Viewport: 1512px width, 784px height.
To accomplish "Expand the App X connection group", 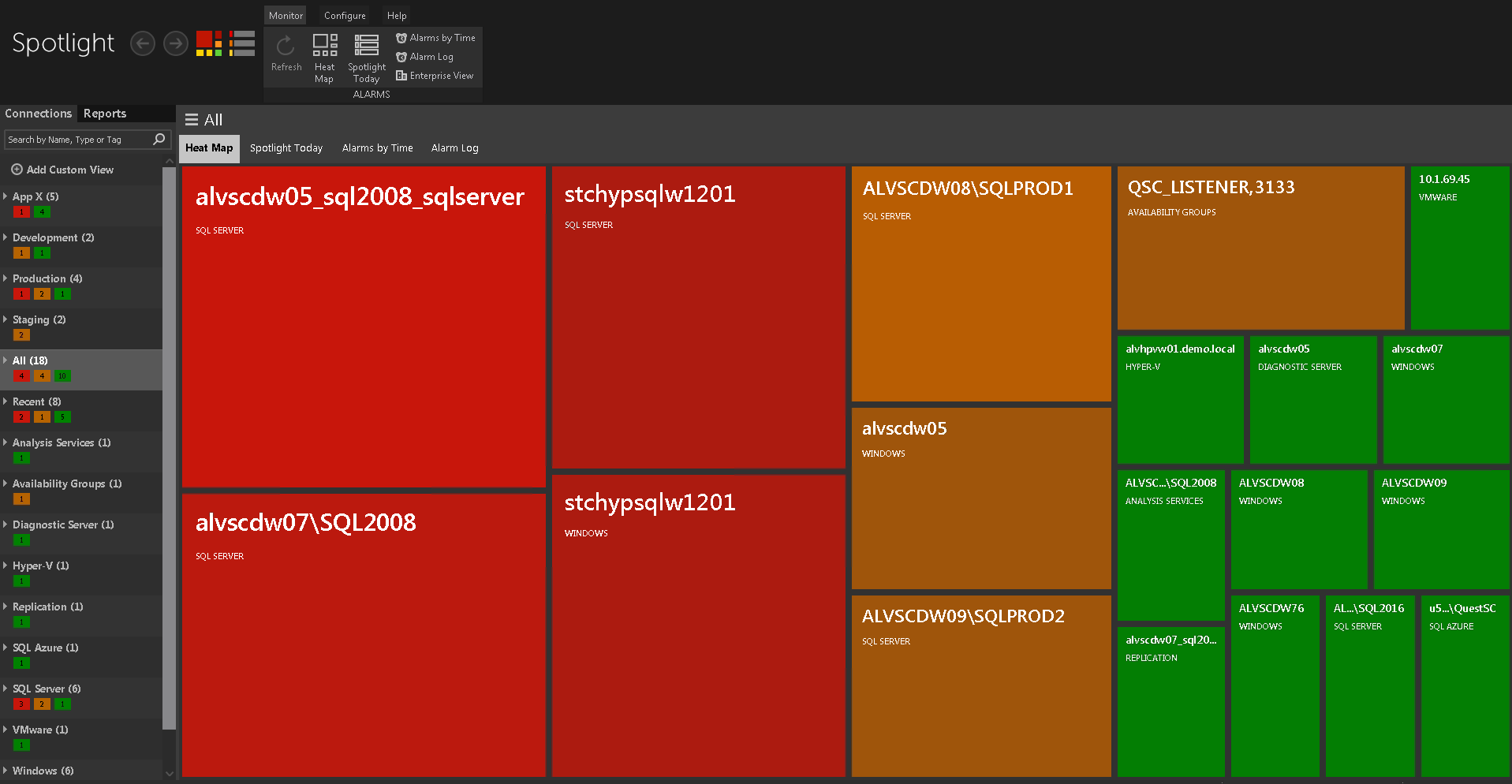I will pos(6,196).
